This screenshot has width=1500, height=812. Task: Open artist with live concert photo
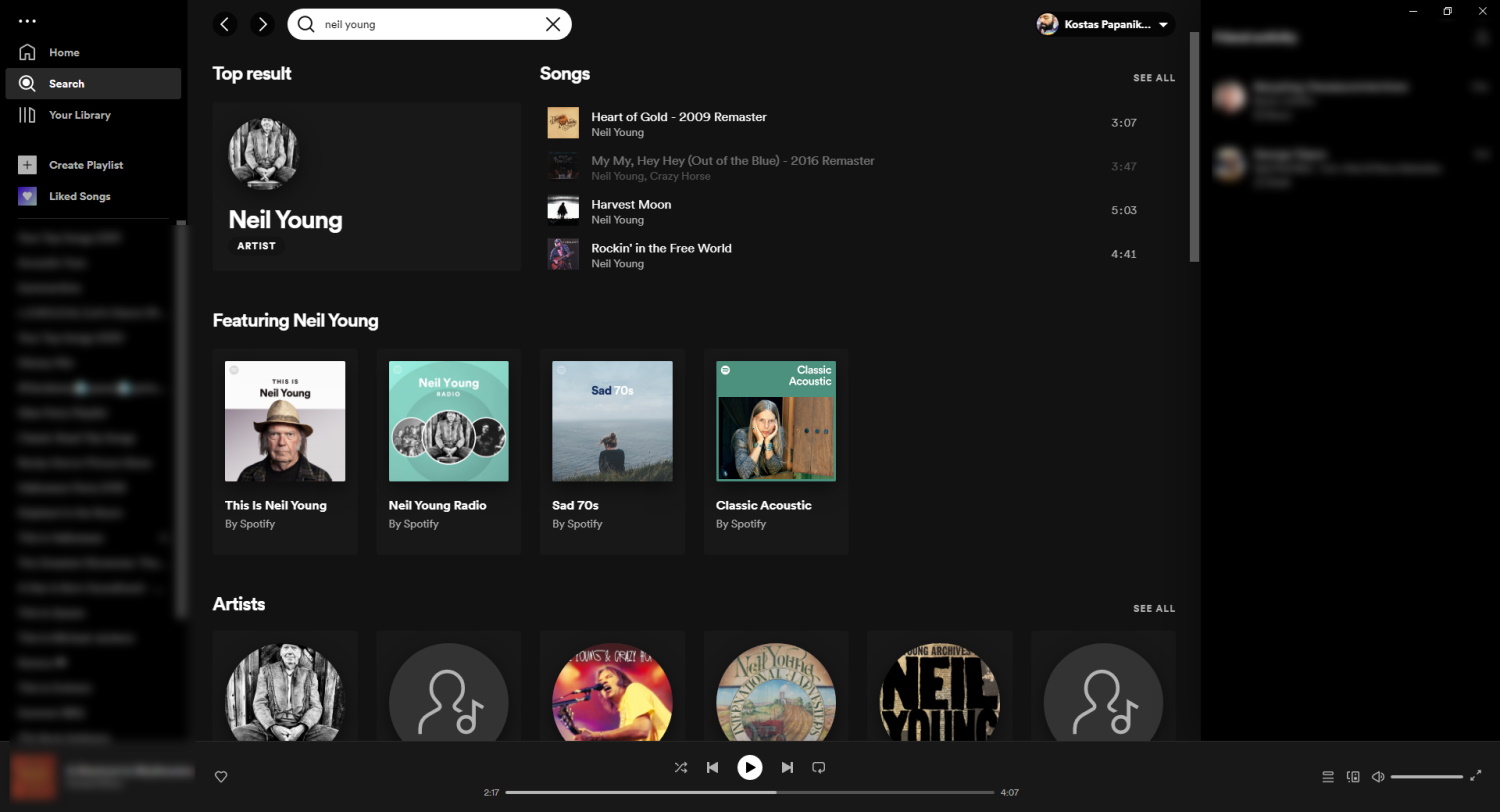(x=612, y=692)
